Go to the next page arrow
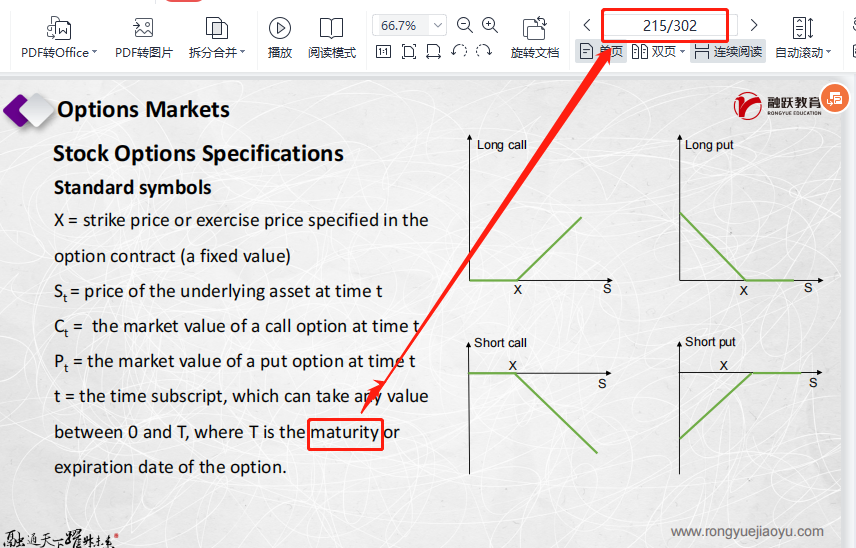 754,25
